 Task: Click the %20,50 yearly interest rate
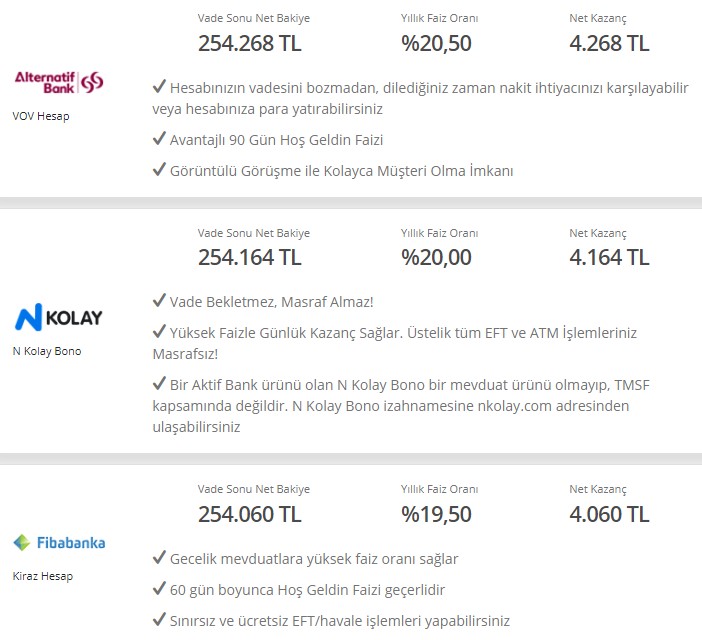436,43
